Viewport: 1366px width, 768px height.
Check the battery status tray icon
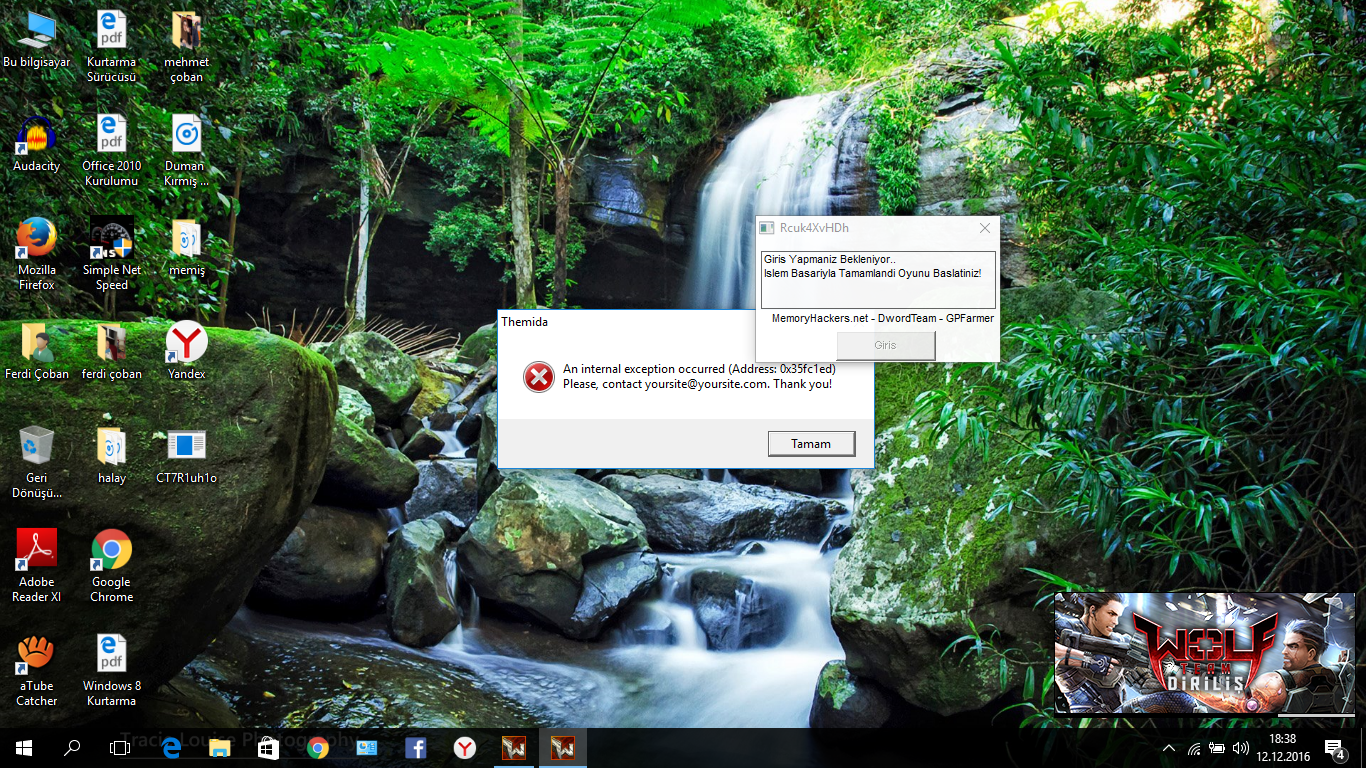coord(1217,748)
